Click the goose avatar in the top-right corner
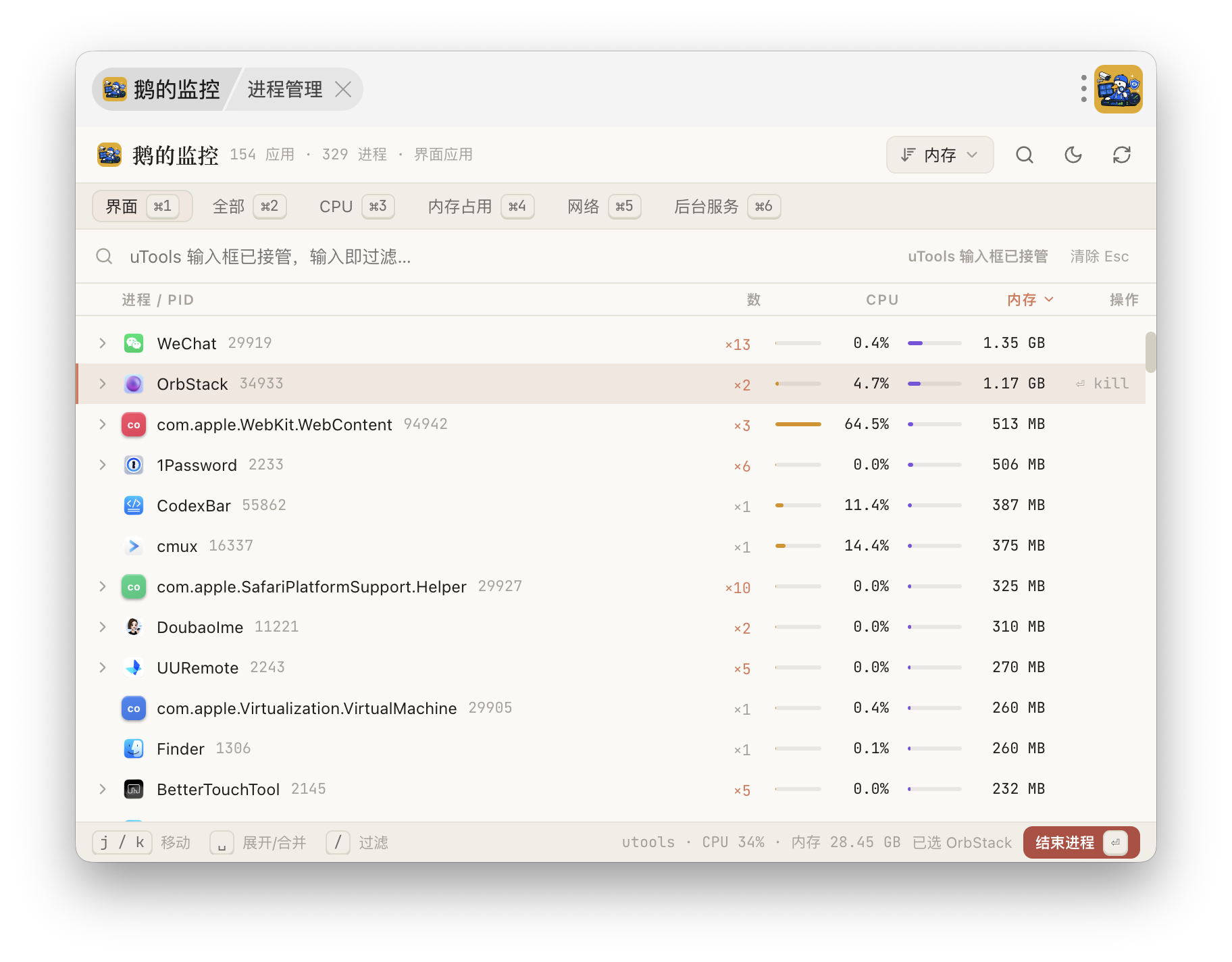Screen dimensions: 1232x962 pos(1119,88)
